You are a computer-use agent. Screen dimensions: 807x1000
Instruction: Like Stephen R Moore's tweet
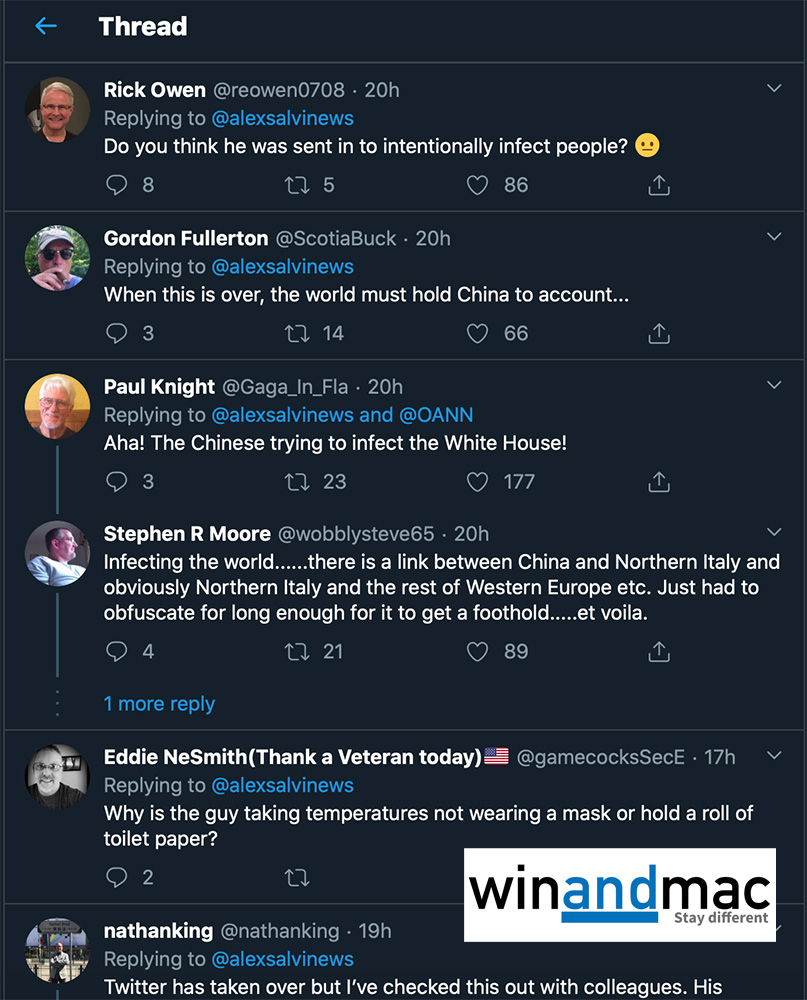click(x=478, y=652)
